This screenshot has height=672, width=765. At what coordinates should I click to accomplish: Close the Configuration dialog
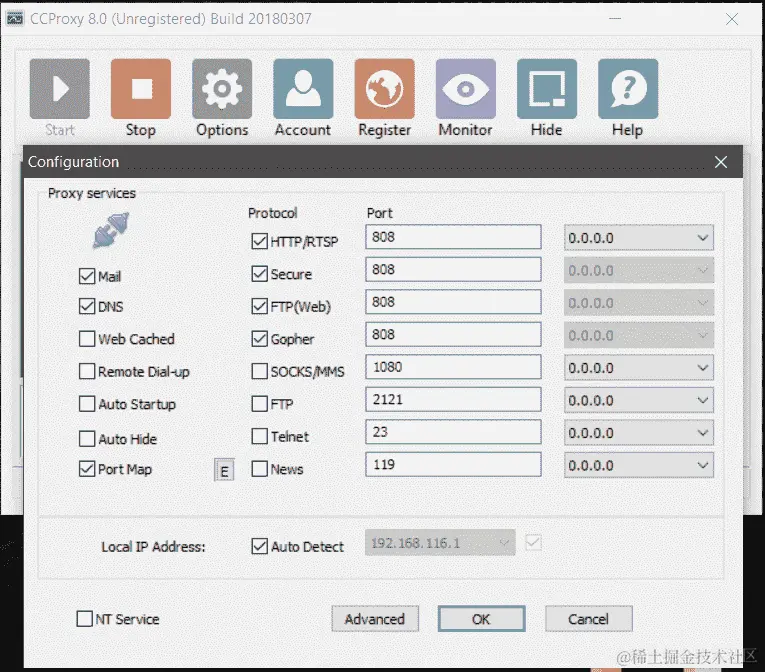click(721, 162)
